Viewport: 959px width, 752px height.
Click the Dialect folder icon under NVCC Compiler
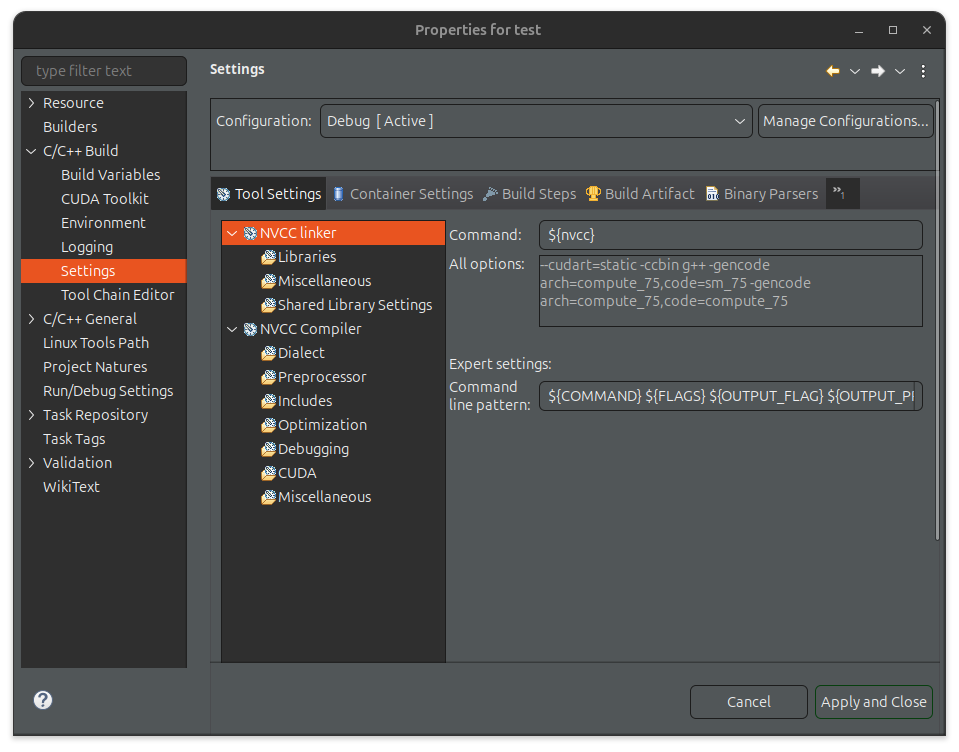tap(268, 353)
